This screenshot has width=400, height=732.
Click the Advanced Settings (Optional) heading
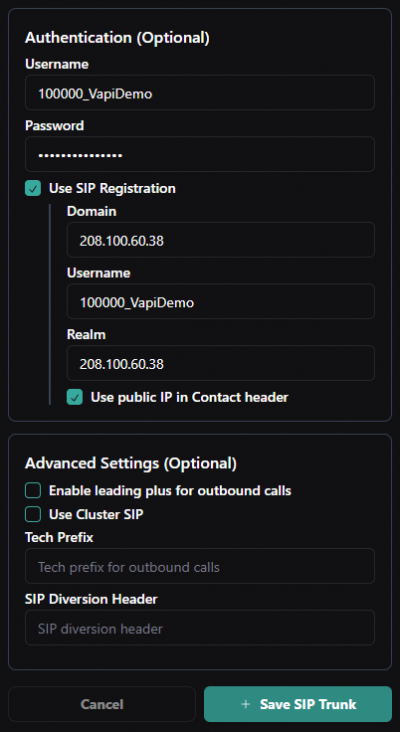(131, 464)
